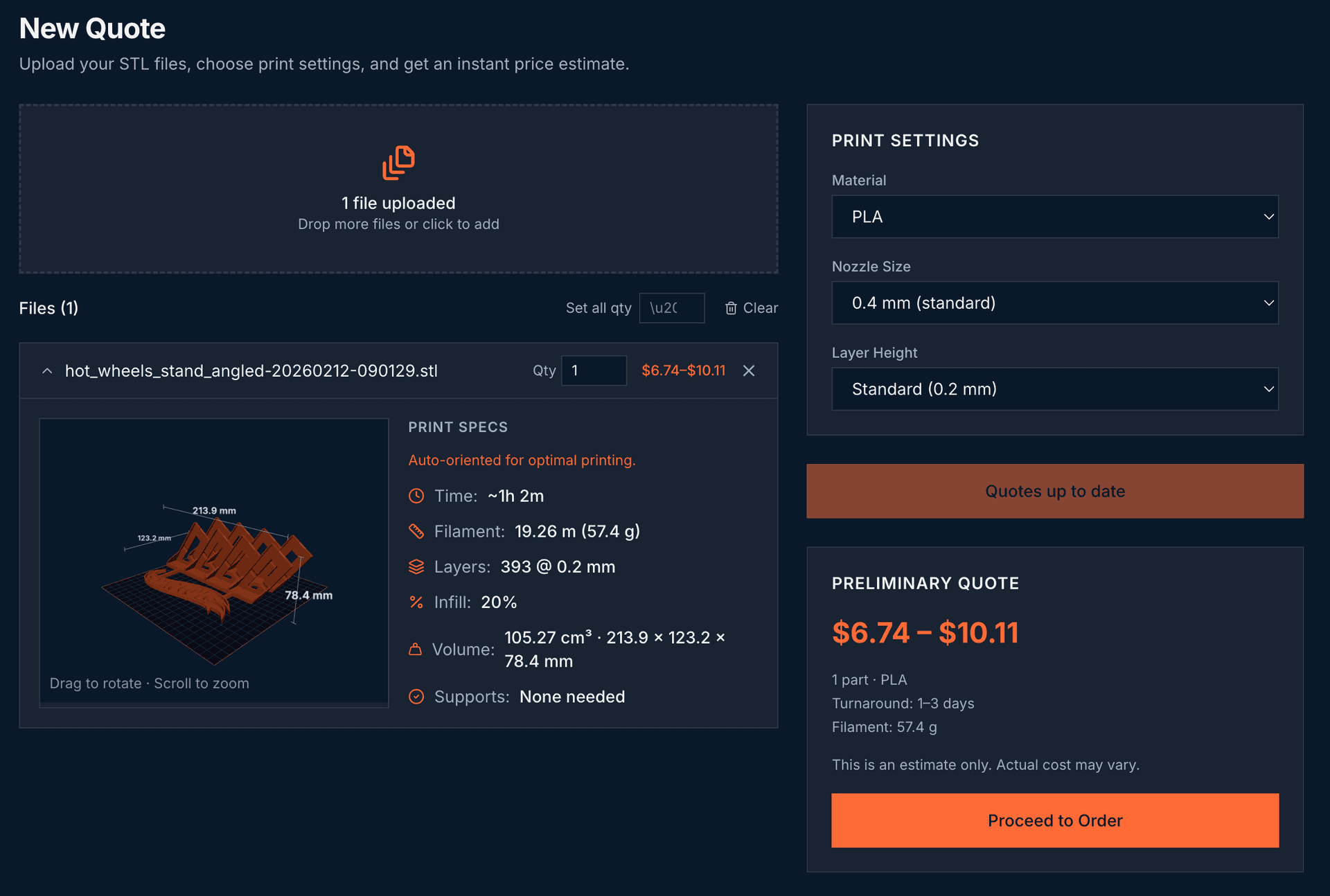Viewport: 1330px width, 896px height.
Task: Click the percent icon next to Infill
Action: point(416,602)
